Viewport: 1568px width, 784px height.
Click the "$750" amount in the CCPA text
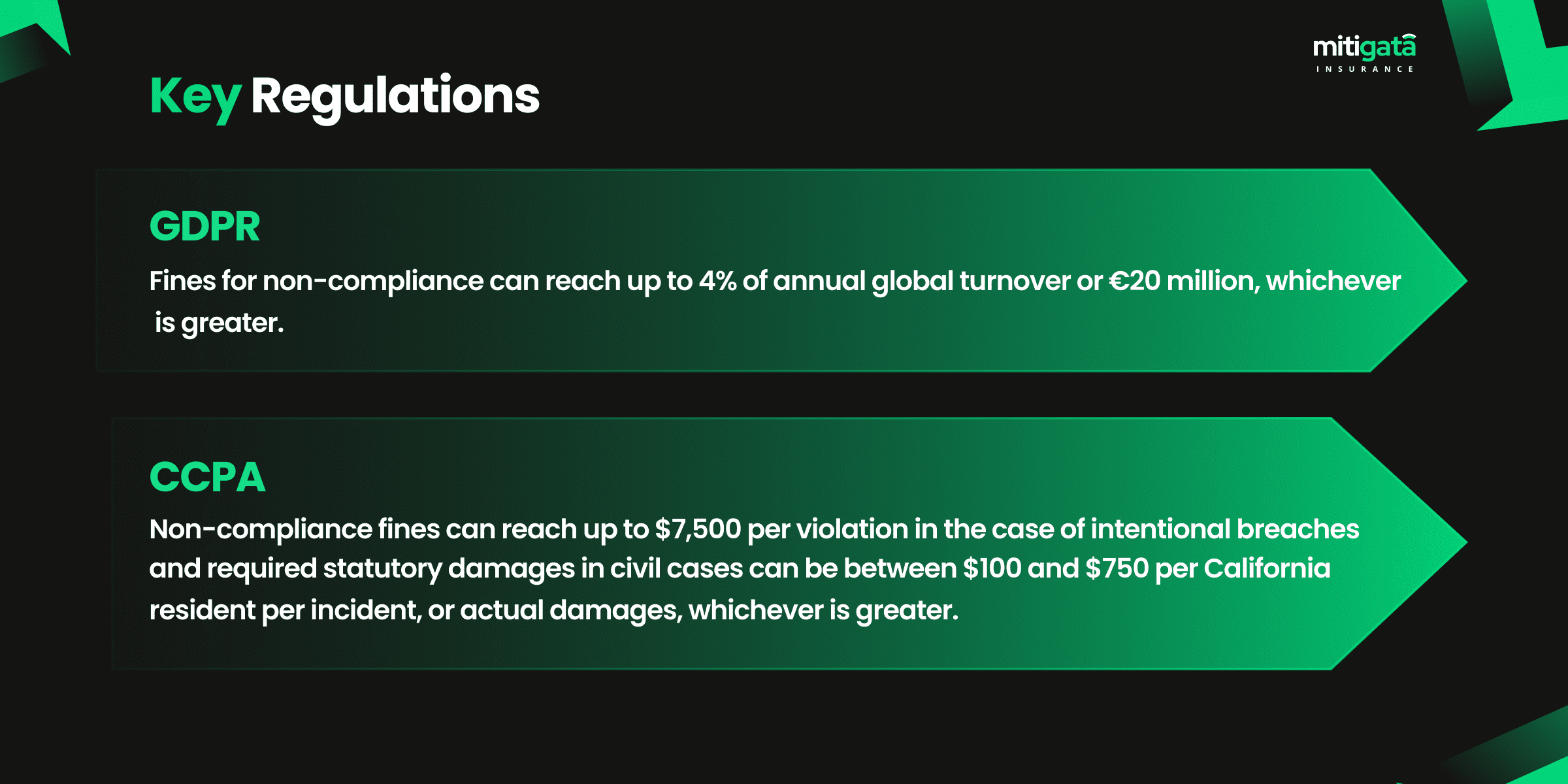[x=1117, y=568]
